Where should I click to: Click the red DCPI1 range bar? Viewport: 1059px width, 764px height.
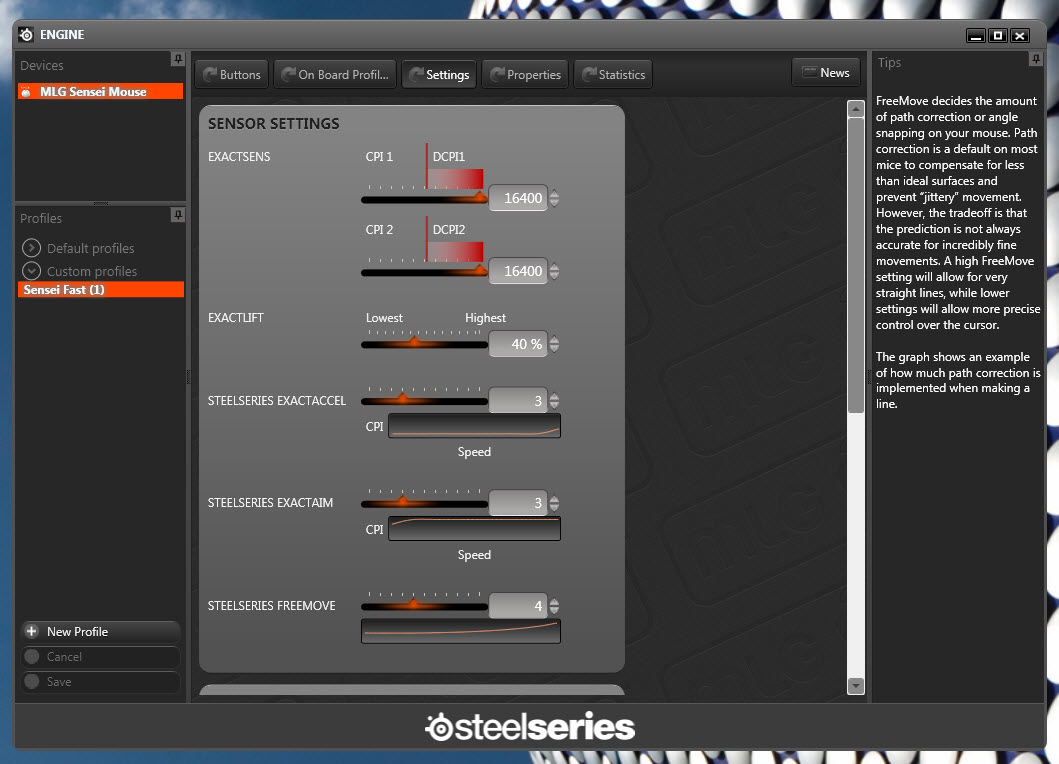455,178
